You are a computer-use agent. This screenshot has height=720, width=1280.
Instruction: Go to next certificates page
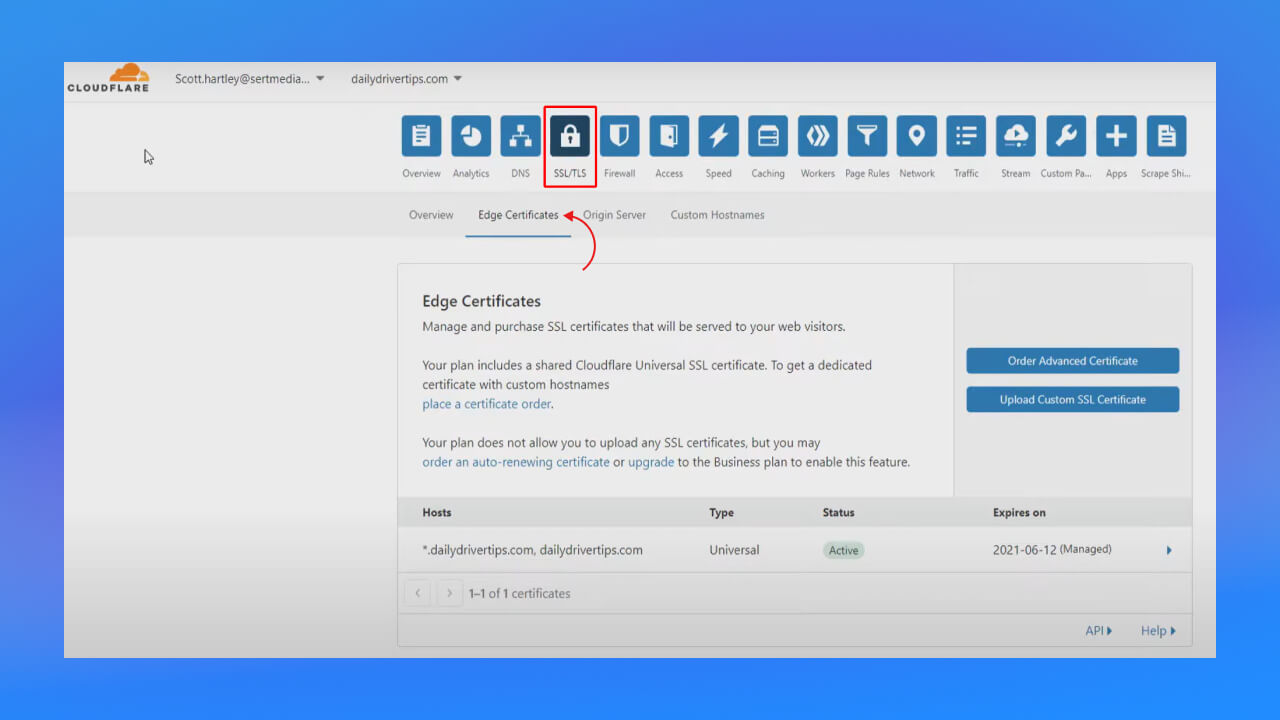(450, 593)
